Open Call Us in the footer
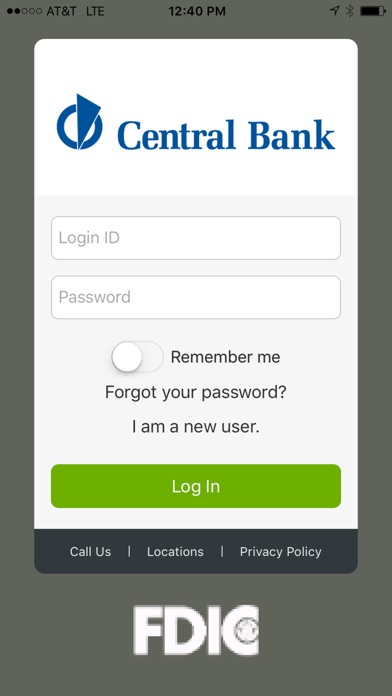Image resolution: width=392 pixels, height=696 pixels. pyautogui.click(x=90, y=552)
